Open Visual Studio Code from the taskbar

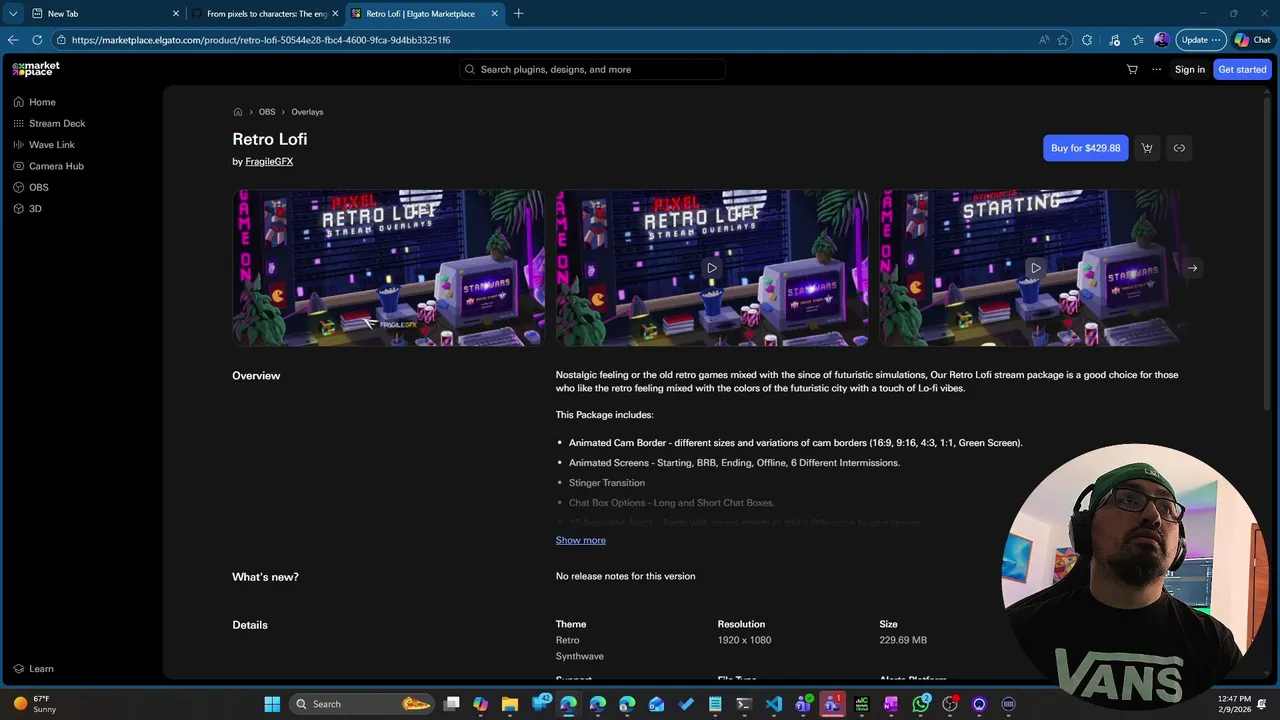coord(774,704)
